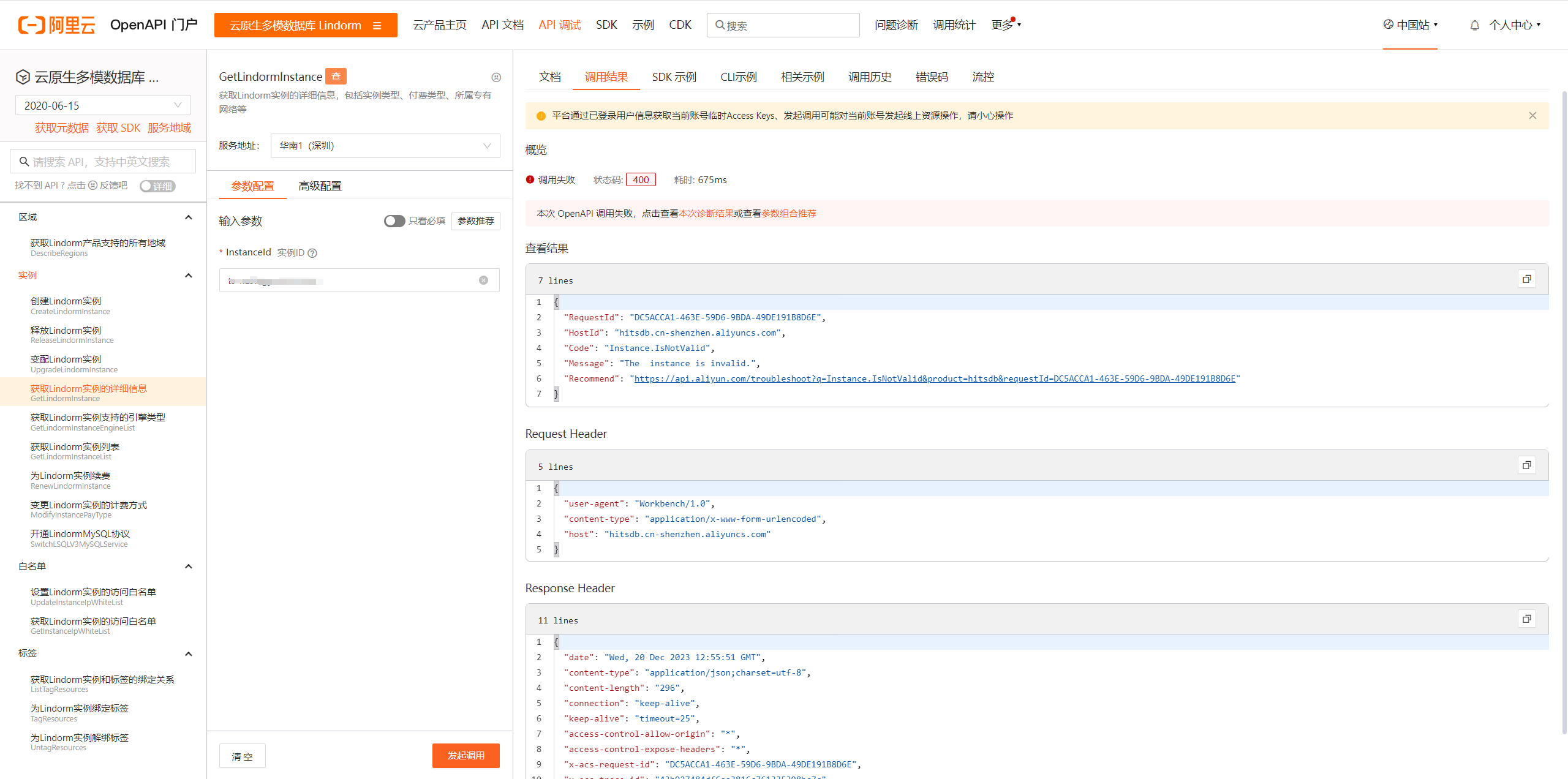This screenshot has width=1568, height=779.
Task: Open the 本次诊断结果 link
Action: [x=706, y=214]
